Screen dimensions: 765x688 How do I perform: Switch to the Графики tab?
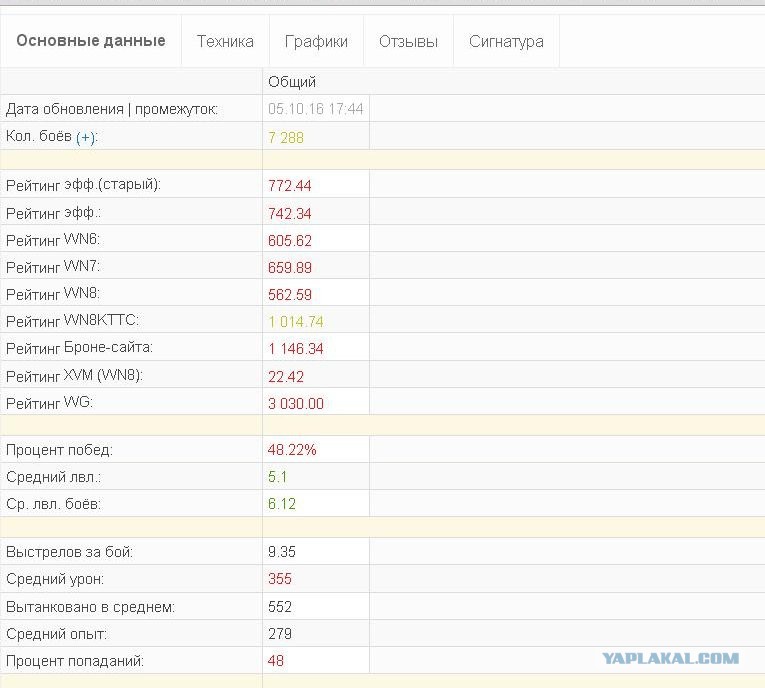(316, 41)
